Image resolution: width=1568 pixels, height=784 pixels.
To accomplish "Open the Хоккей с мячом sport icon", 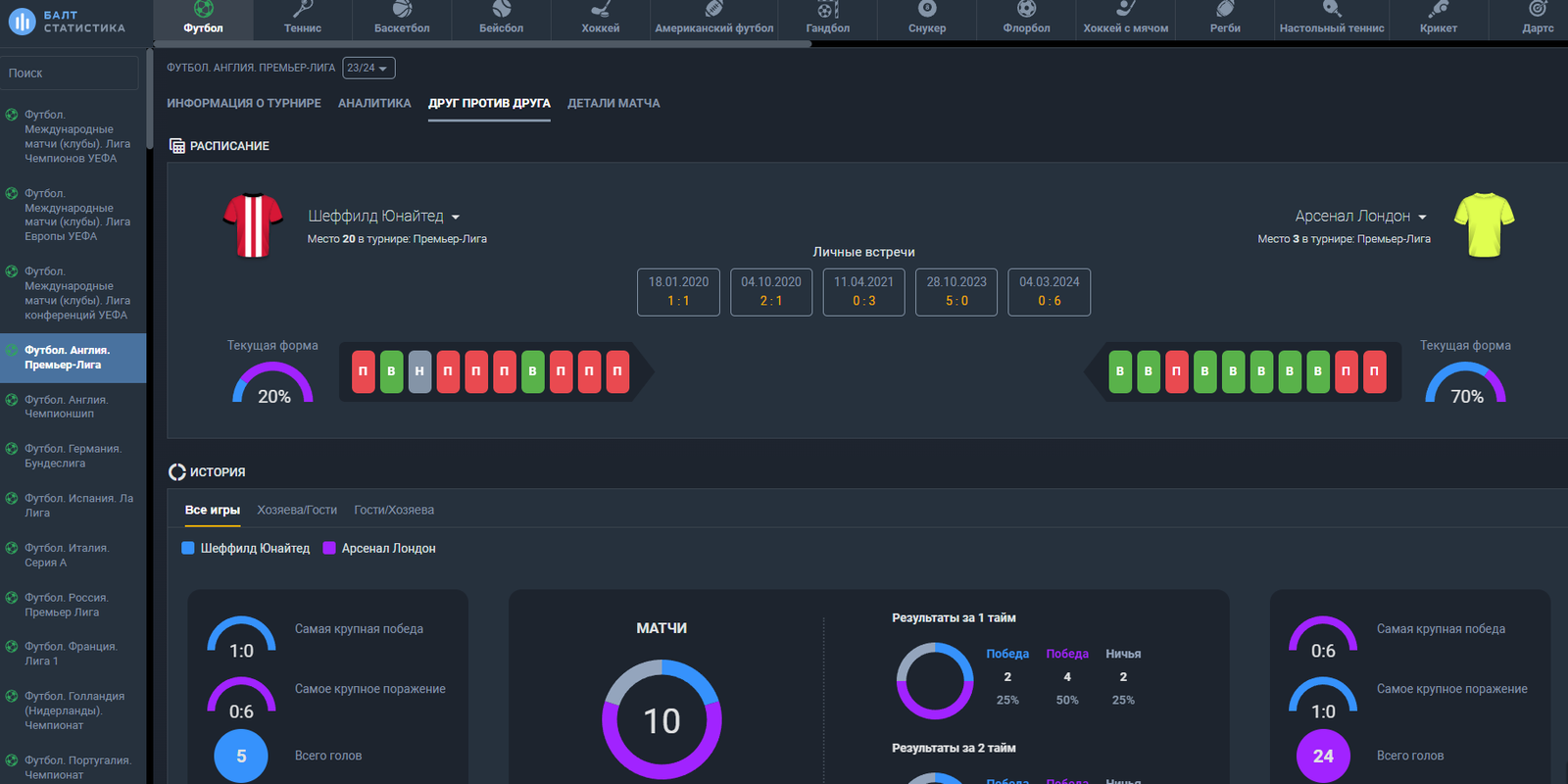I will 1126,9.
